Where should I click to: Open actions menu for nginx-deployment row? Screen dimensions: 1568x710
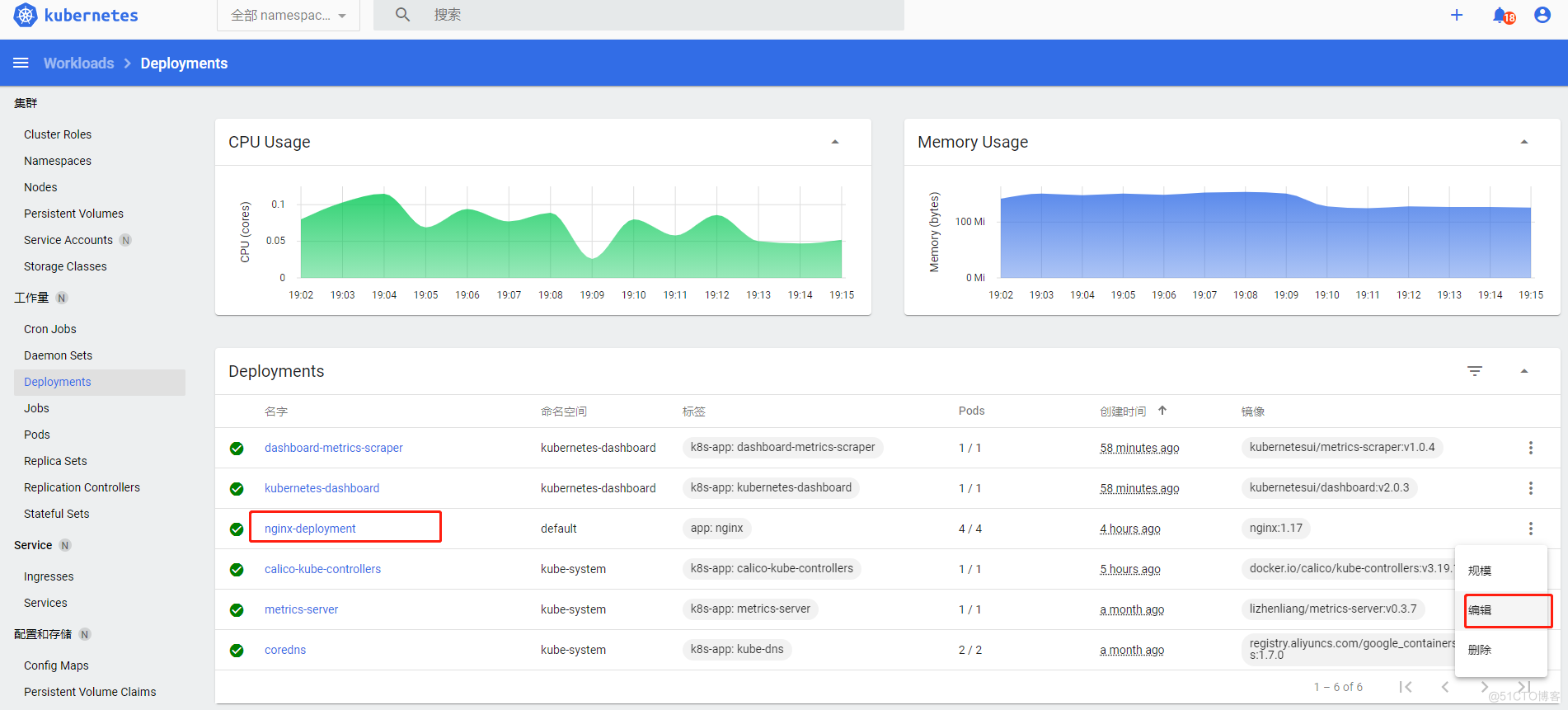[1531, 529]
